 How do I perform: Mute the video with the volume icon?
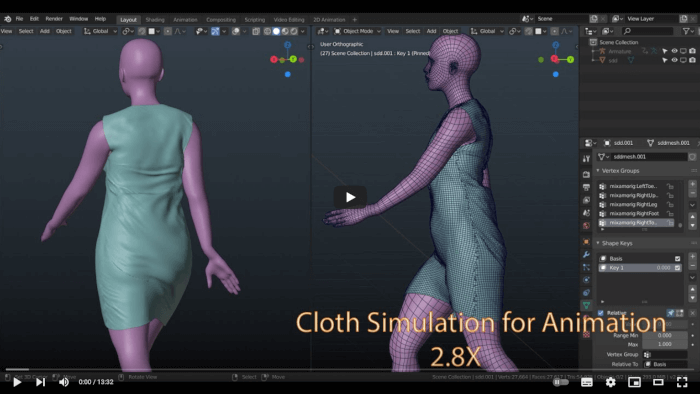pos(64,382)
